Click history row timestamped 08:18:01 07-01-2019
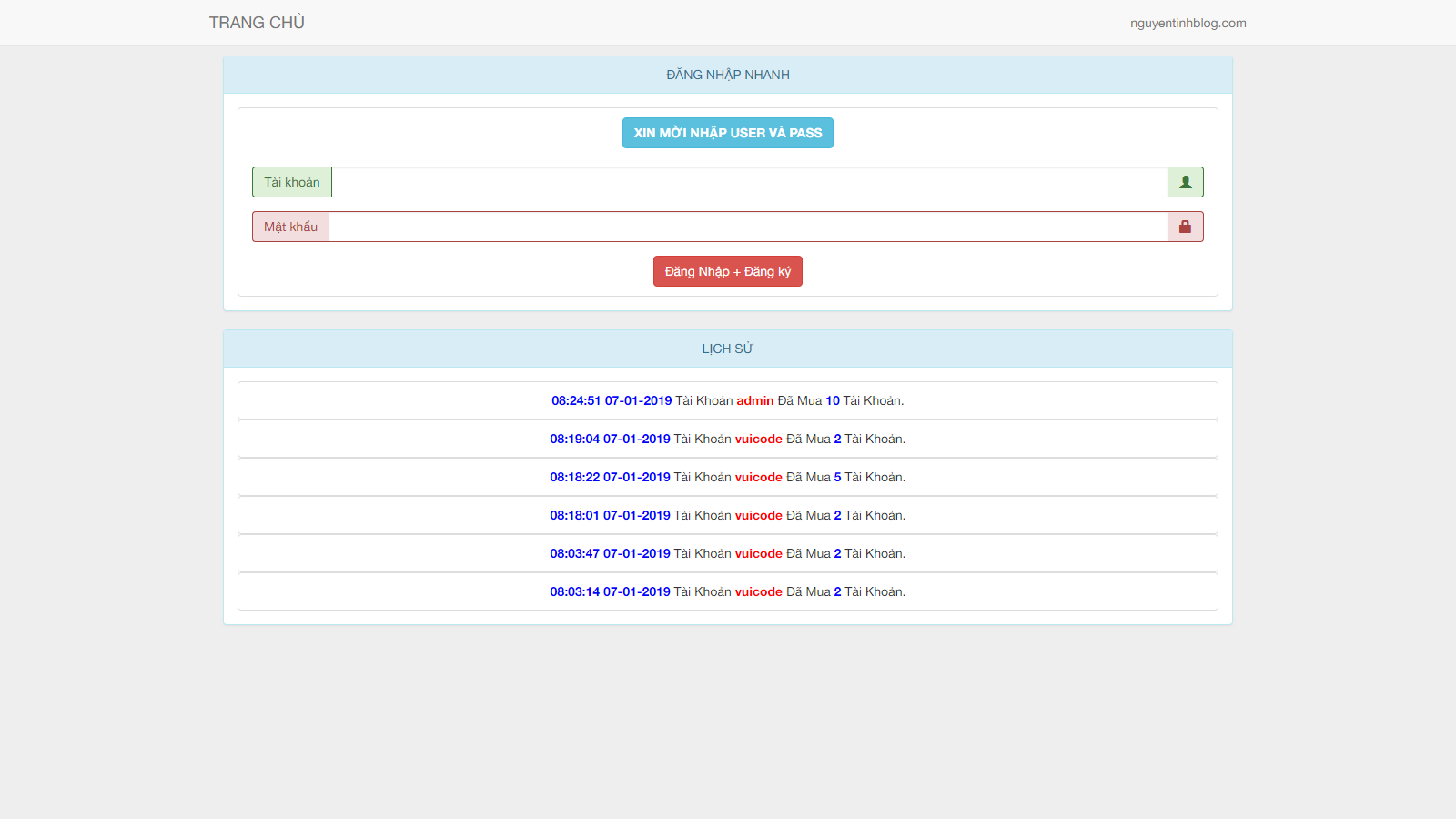The height and width of the screenshot is (819, 1456). 728,515
